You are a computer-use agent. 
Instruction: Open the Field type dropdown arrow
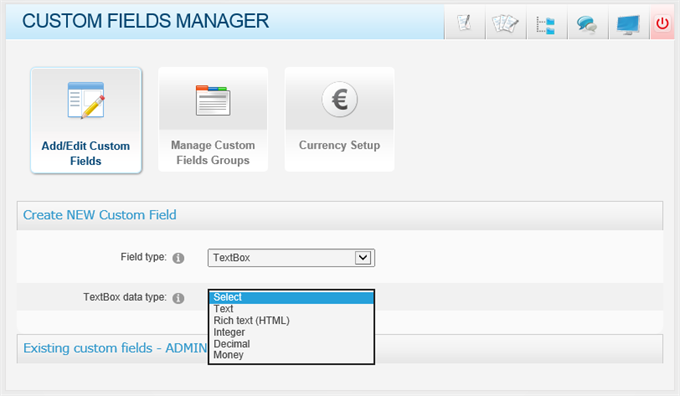pos(363,258)
